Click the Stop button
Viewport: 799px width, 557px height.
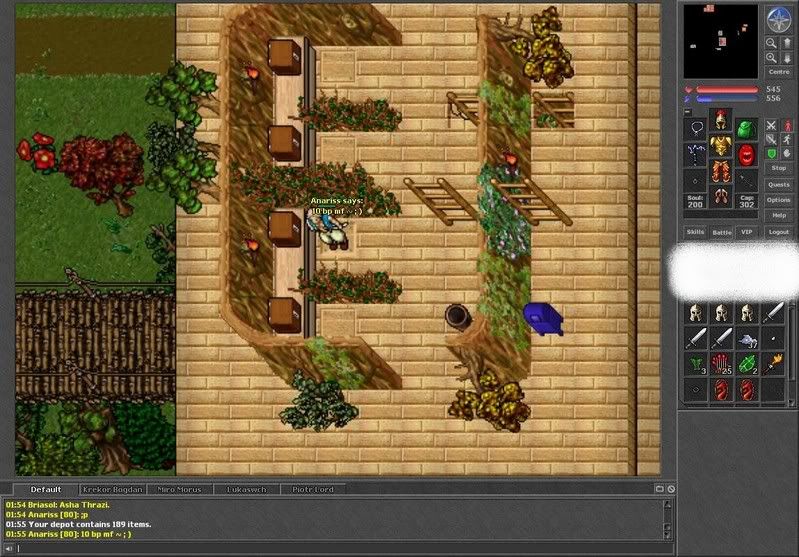coord(779,168)
